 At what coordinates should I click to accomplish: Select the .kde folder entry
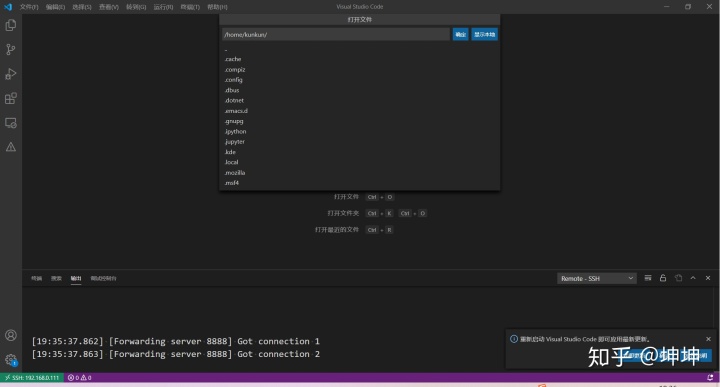coord(360,152)
